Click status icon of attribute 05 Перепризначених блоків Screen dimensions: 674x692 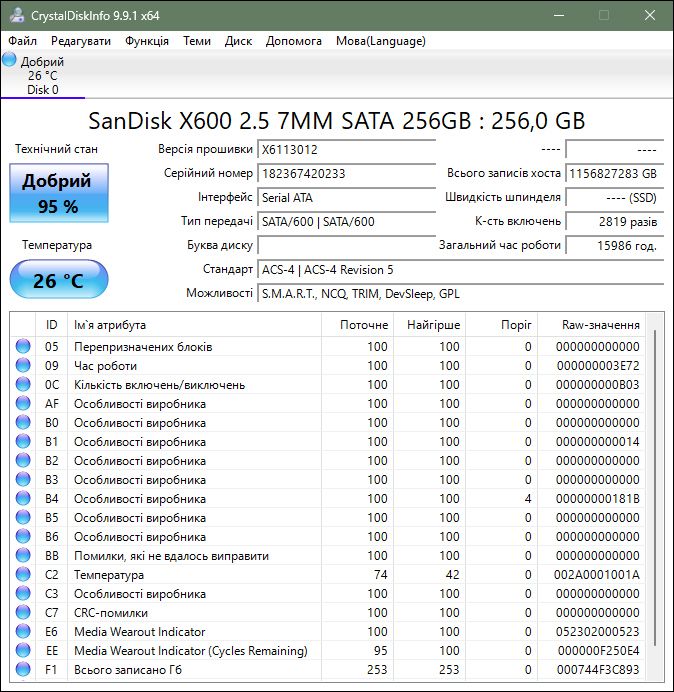pyautogui.click(x=23, y=346)
